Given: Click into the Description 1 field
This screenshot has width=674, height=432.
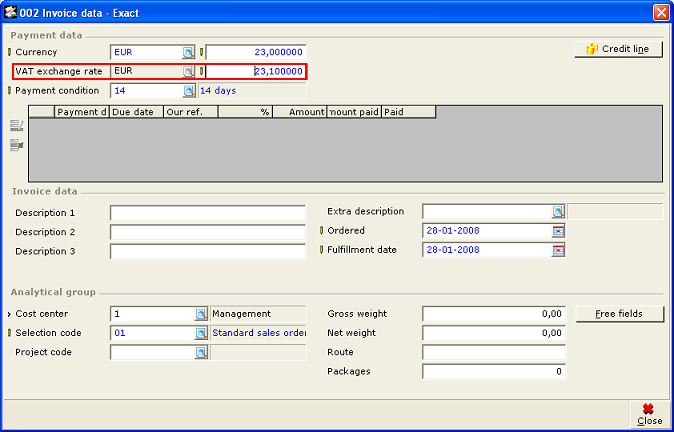Looking at the screenshot, I should coord(207,213).
